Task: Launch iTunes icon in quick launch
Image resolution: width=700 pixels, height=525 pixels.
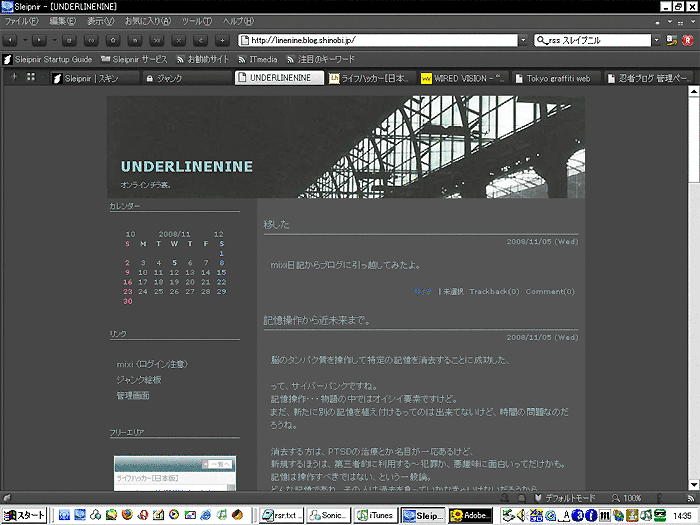Action: click(x=222, y=515)
